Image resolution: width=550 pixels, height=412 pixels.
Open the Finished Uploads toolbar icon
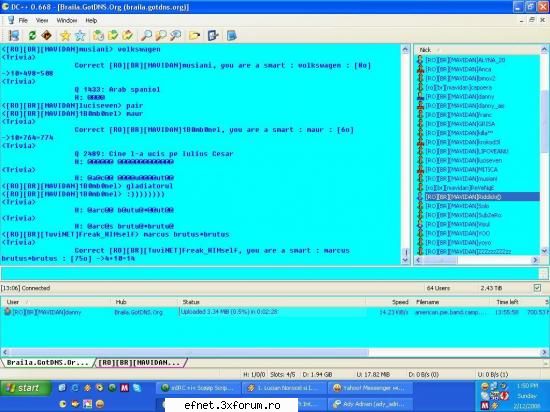[x=128, y=35]
